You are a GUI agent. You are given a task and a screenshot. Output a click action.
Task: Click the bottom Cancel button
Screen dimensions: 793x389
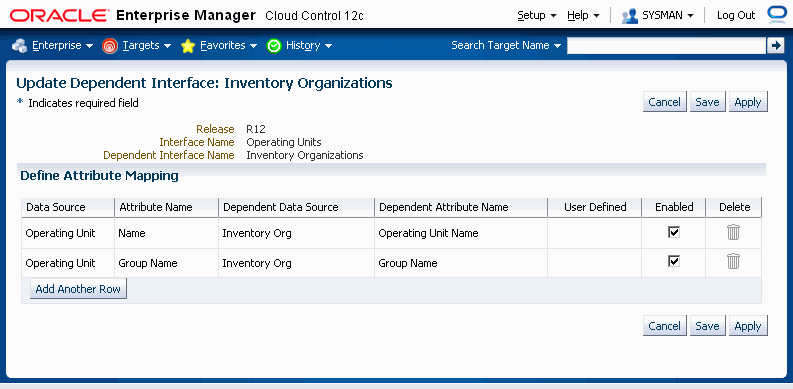pos(665,326)
